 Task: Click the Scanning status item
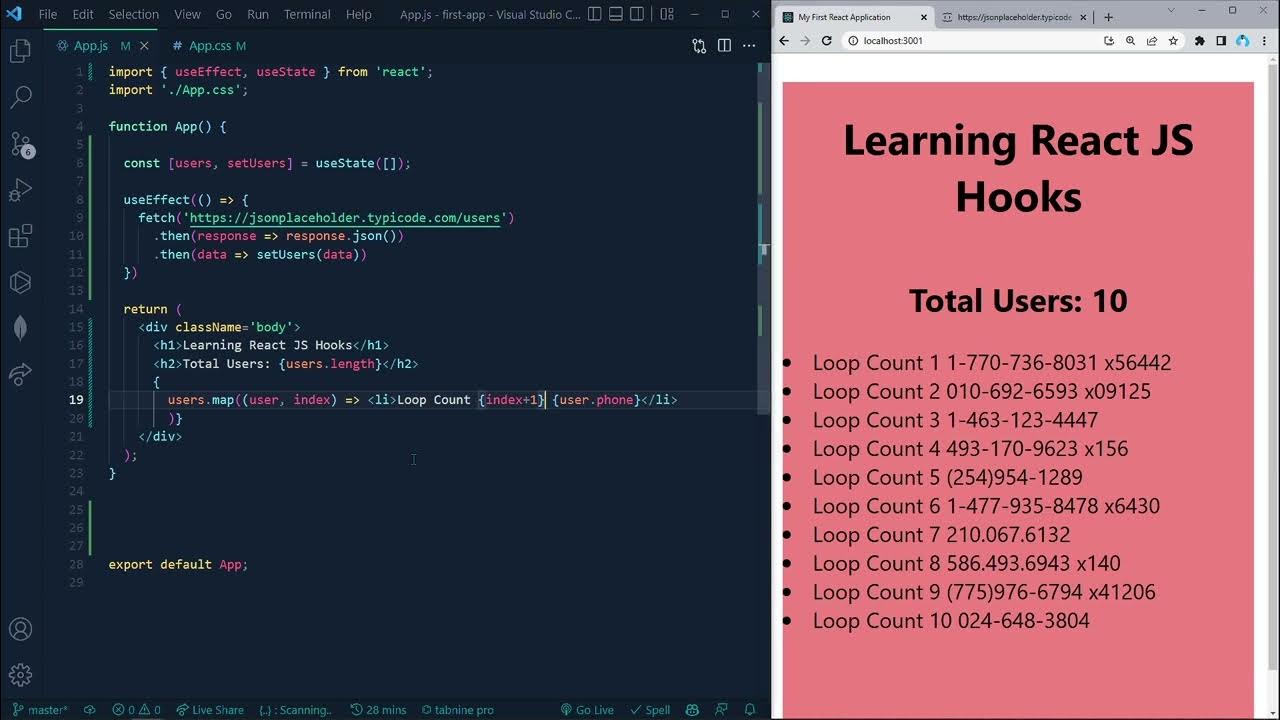(295, 710)
